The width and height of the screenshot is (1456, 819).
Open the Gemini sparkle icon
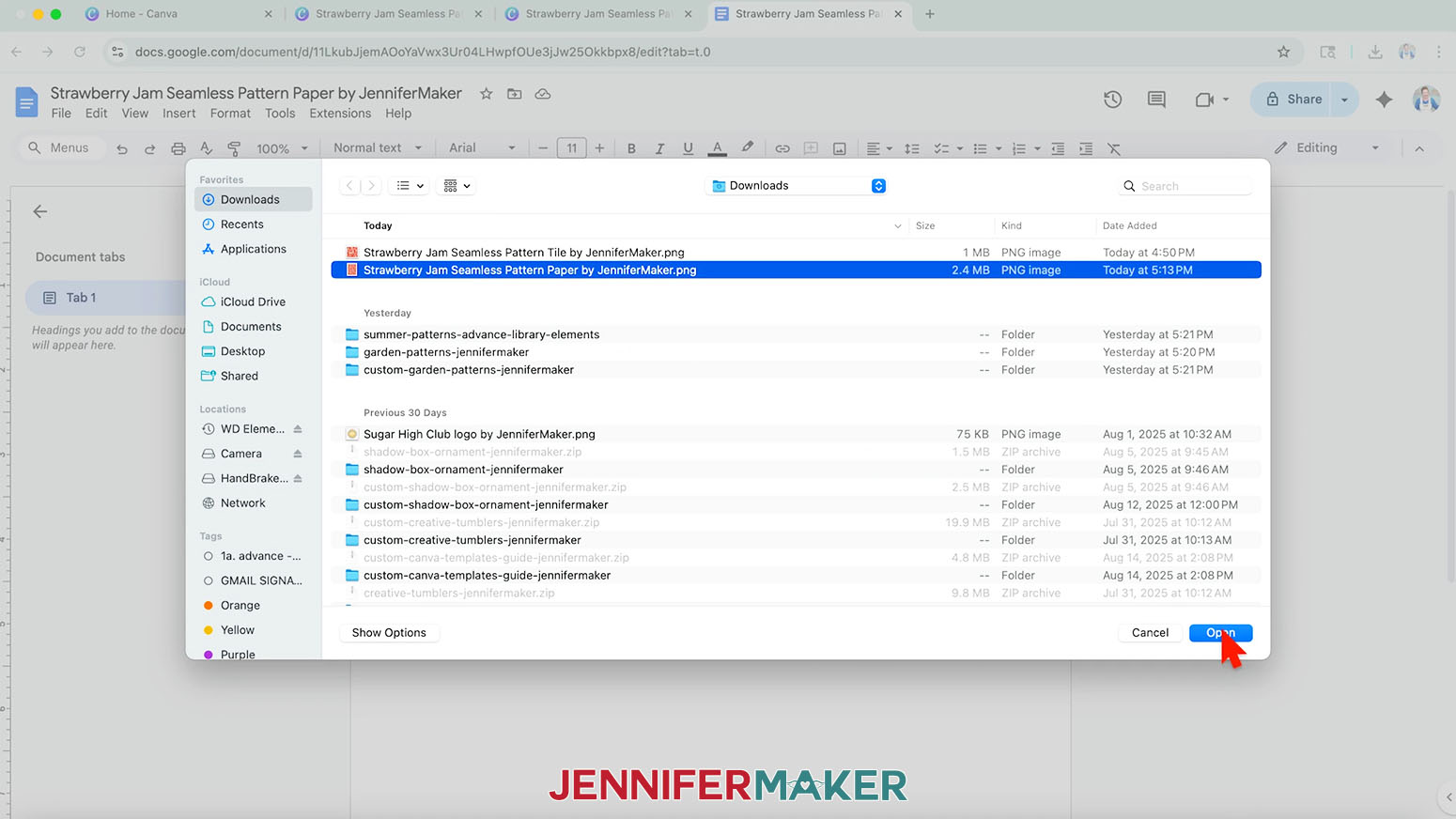tap(1384, 99)
